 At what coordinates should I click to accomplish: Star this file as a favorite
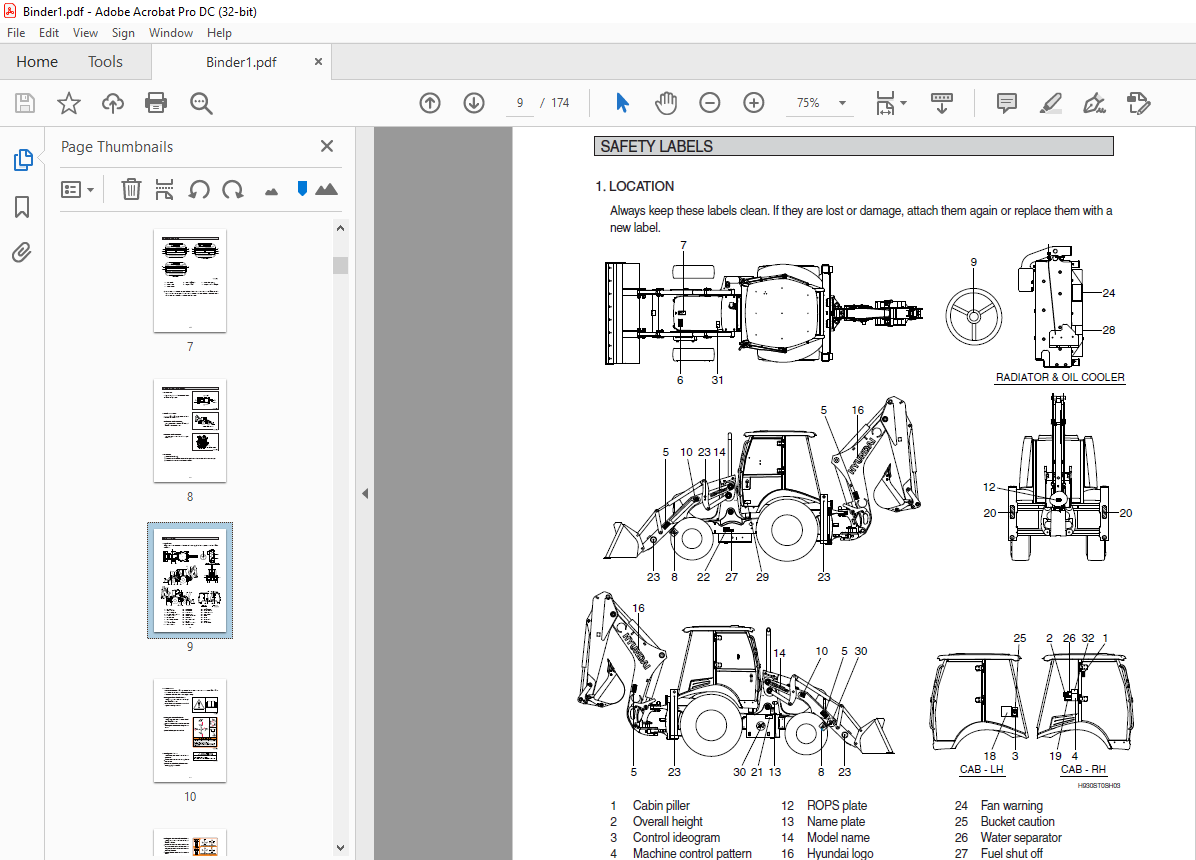(69, 103)
